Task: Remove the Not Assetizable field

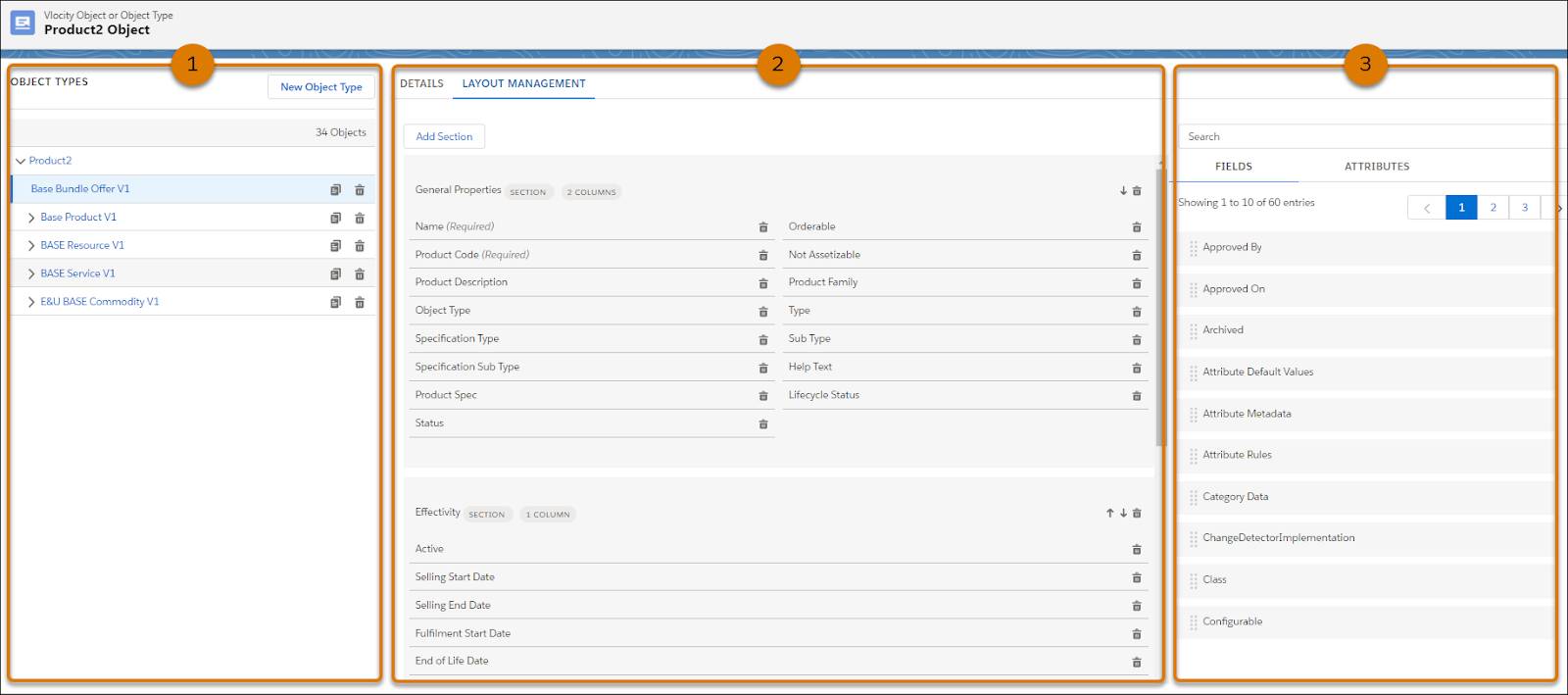Action: click(x=1137, y=256)
